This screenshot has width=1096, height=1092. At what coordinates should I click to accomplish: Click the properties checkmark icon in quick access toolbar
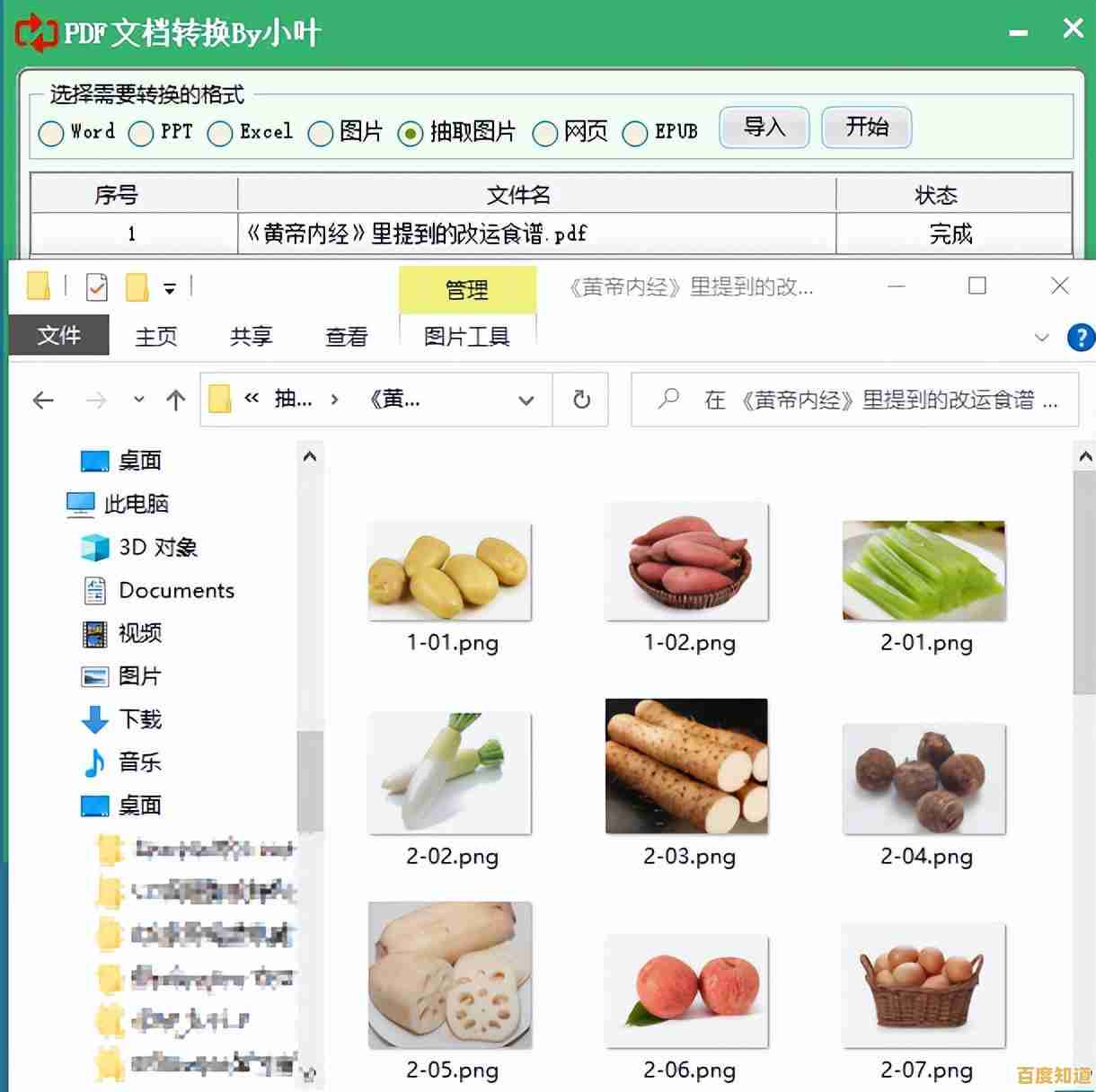[95, 286]
